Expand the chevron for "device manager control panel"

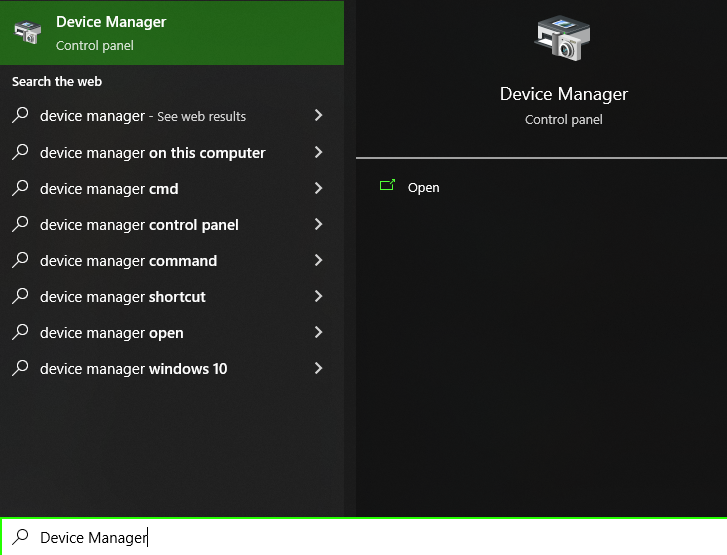318,224
